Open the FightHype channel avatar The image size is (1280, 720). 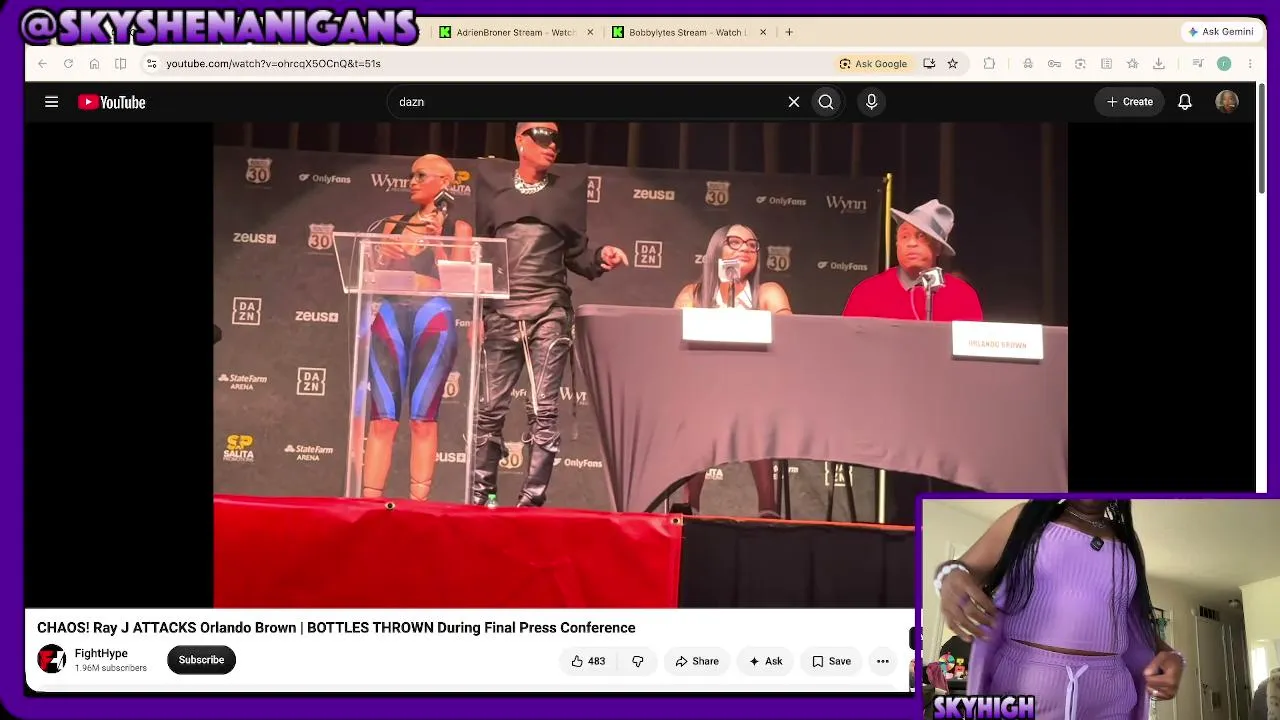click(x=52, y=660)
